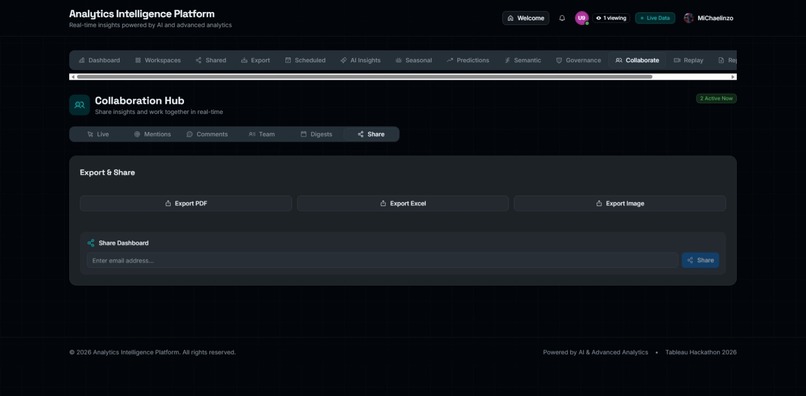Image resolution: width=806 pixels, height=396 pixels.
Task: Switch to the Shared tab
Action: 211,60
